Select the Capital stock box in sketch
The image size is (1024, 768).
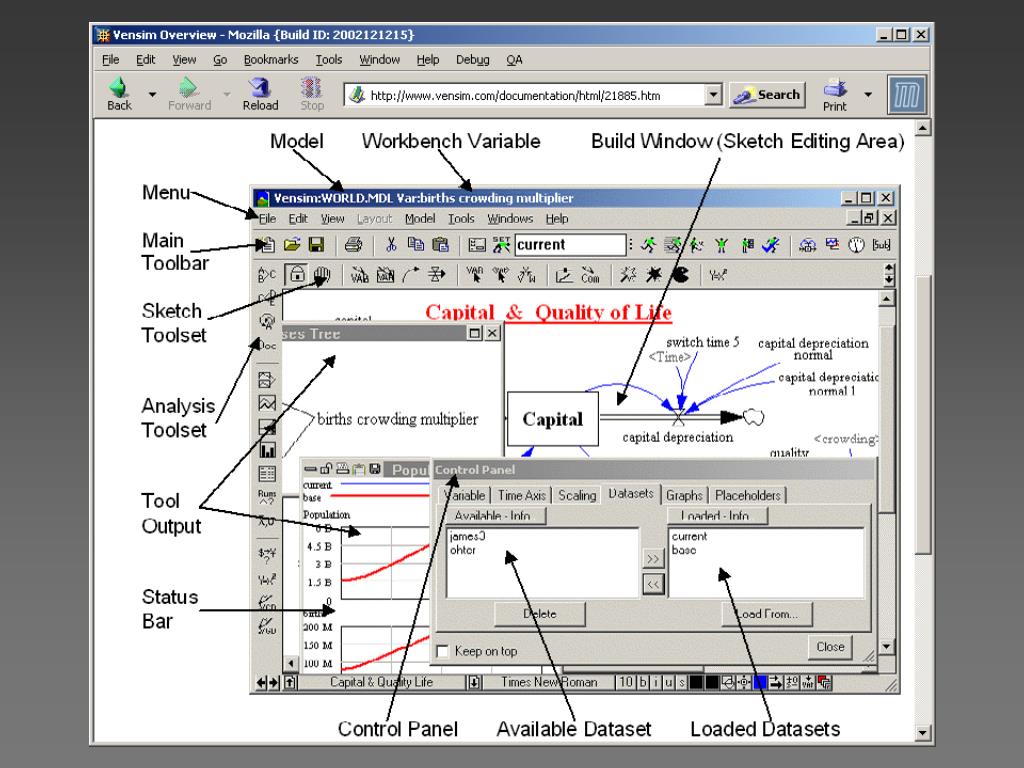[552, 419]
